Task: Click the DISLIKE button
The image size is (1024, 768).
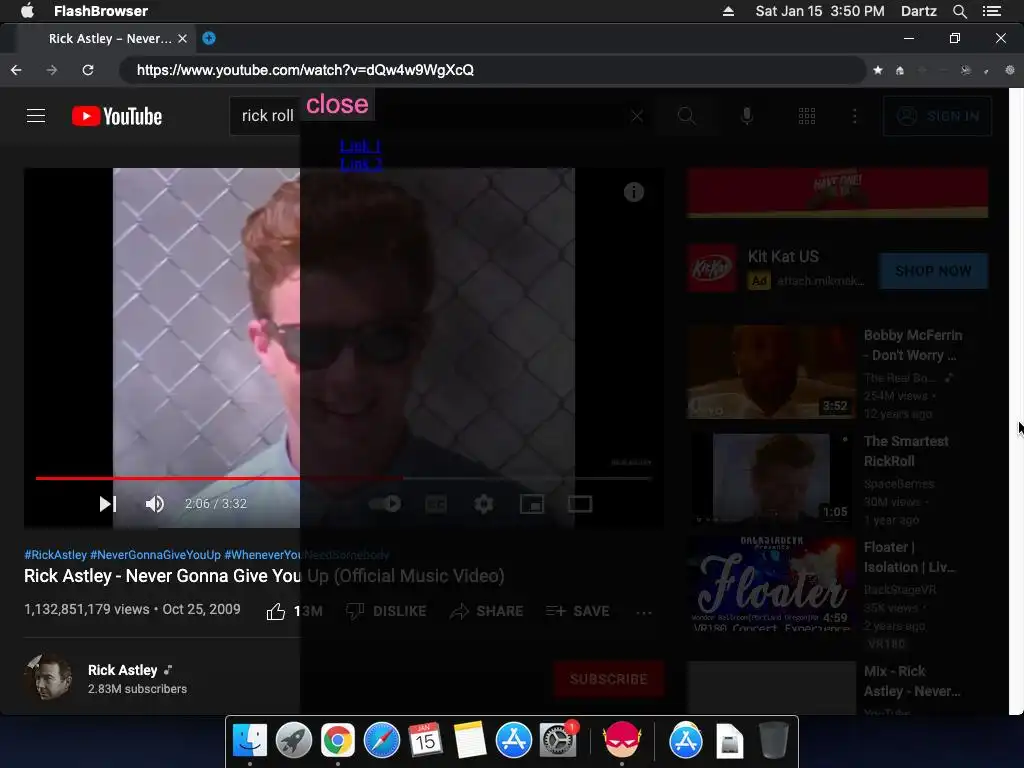Action: click(386, 611)
